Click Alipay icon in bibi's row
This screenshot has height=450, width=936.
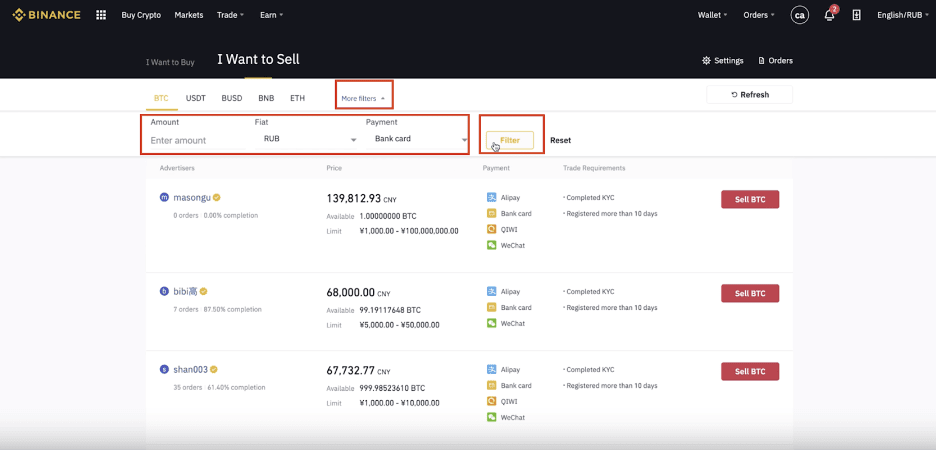(x=491, y=292)
